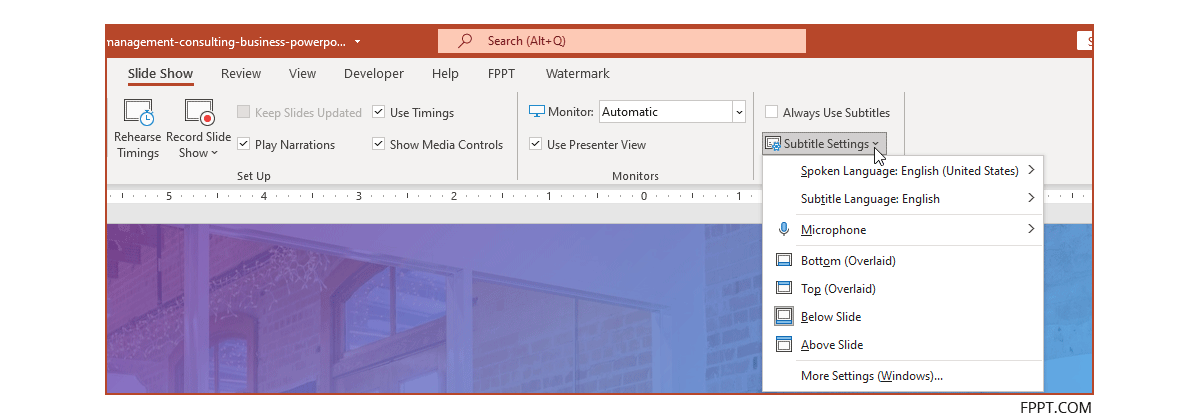Expand Spoken Language: English submenu
The image size is (1200, 420).
pyautogui.click(x=909, y=171)
